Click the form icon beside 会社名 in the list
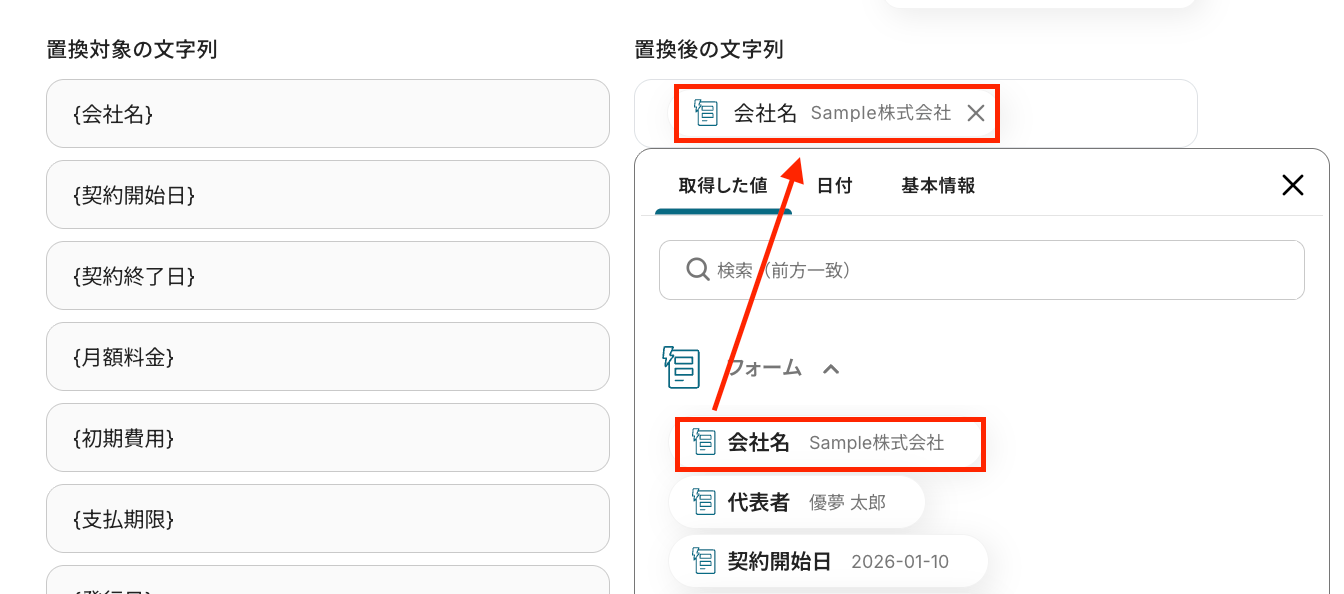Image resolution: width=1344 pixels, height=594 pixels. (x=704, y=443)
